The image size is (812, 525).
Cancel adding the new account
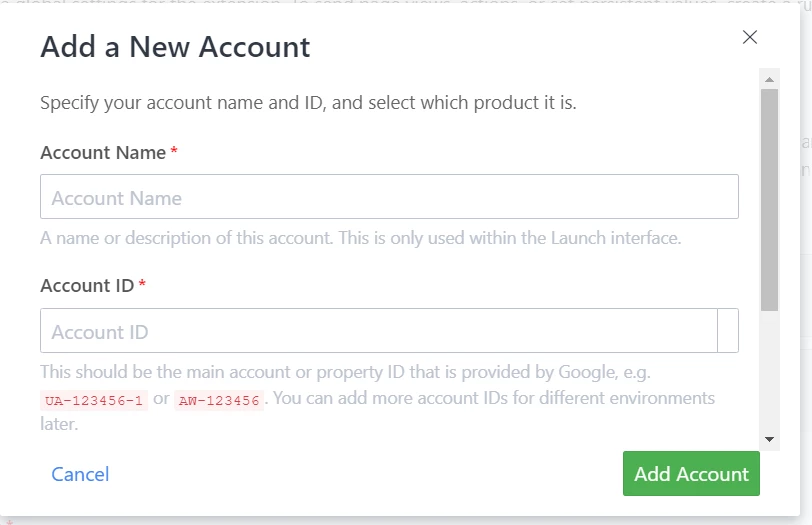[80, 474]
